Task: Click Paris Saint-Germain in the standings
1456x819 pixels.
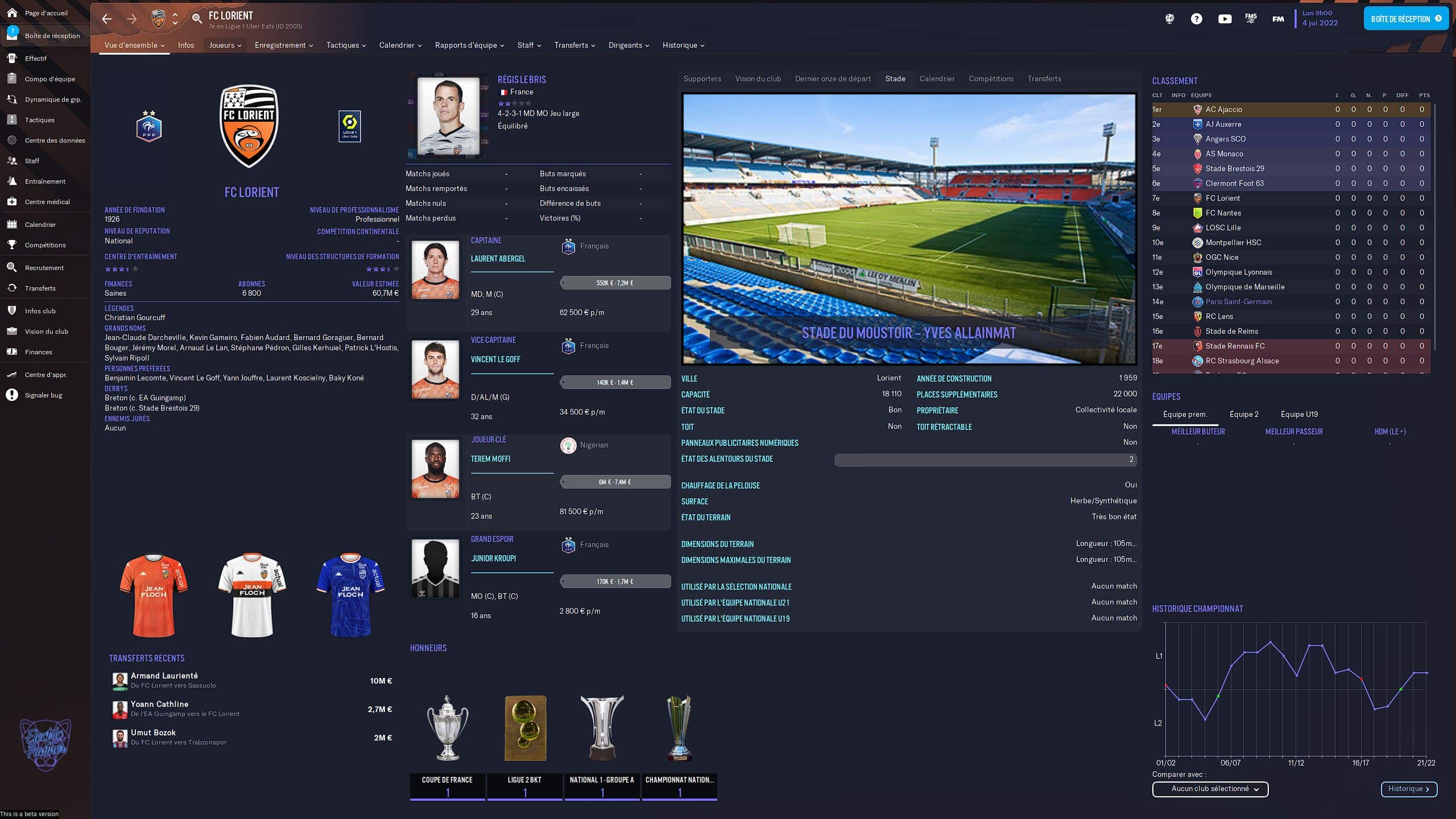Action: click(1238, 301)
